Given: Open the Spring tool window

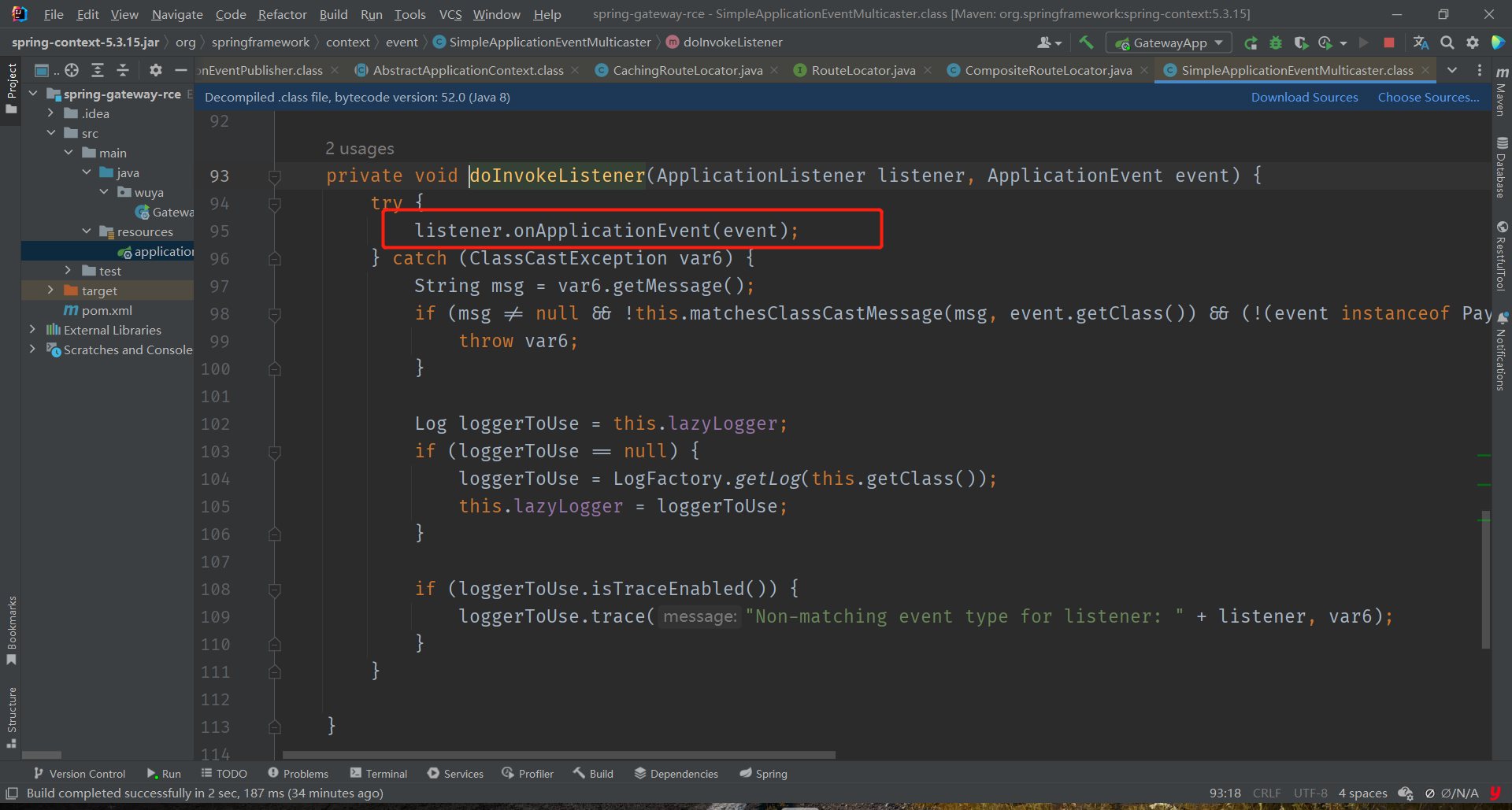Looking at the screenshot, I should click(x=763, y=774).
